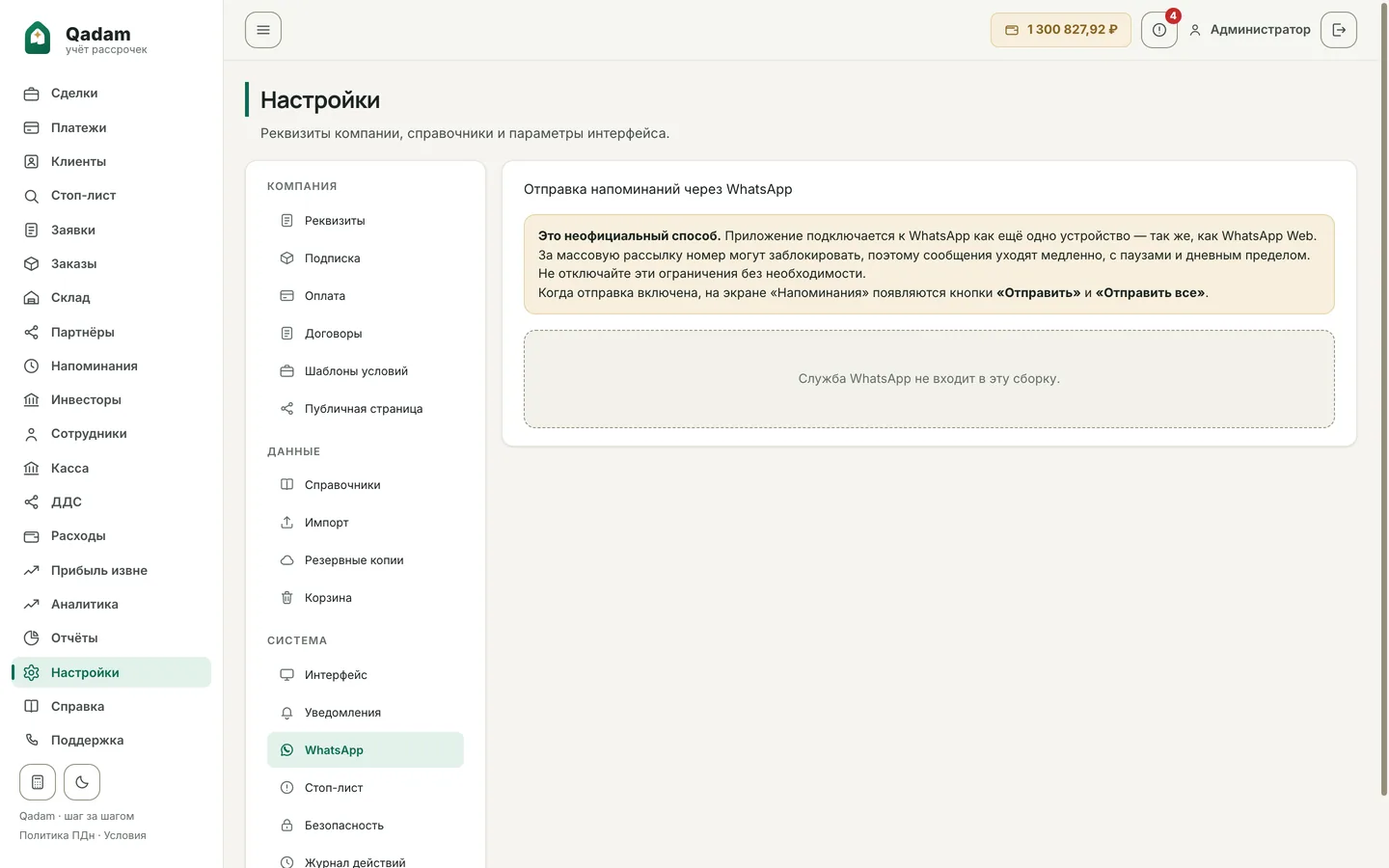The image size is (1389, 868).
Task: Click the Склад warehouse icon
Action: (x=32, y=298)
